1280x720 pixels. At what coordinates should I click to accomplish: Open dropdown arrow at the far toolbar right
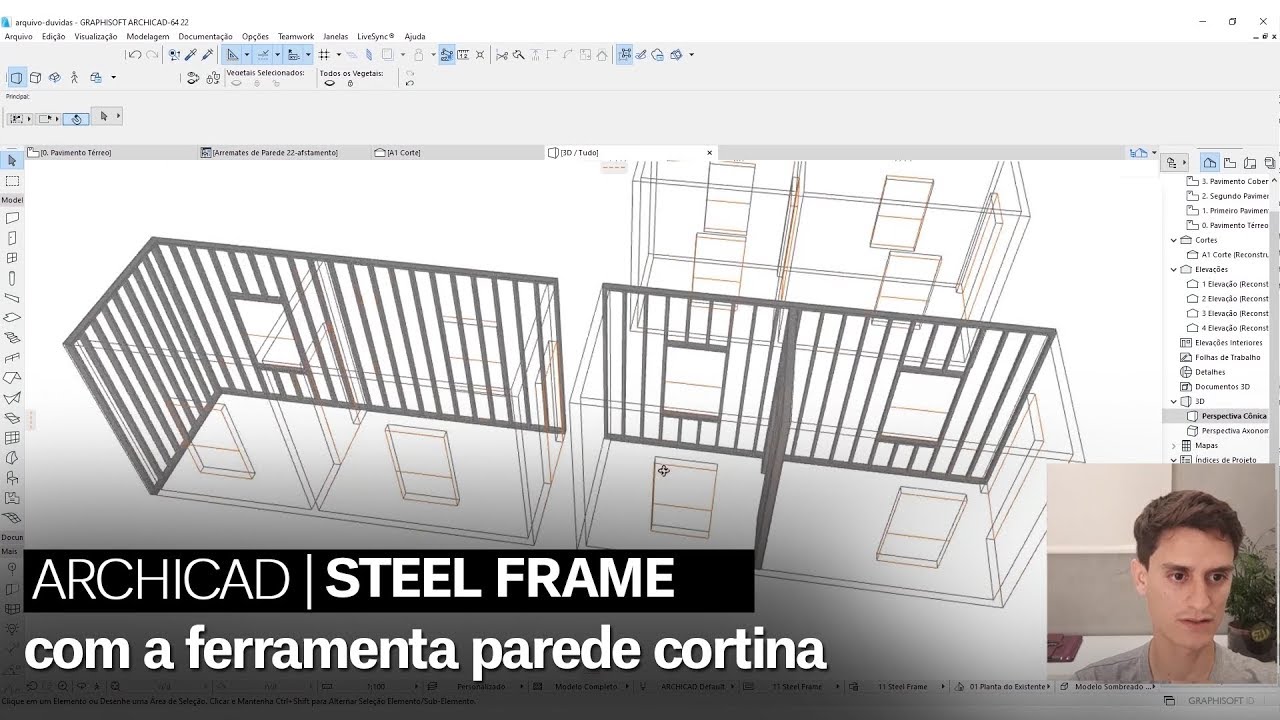point(691,55)
